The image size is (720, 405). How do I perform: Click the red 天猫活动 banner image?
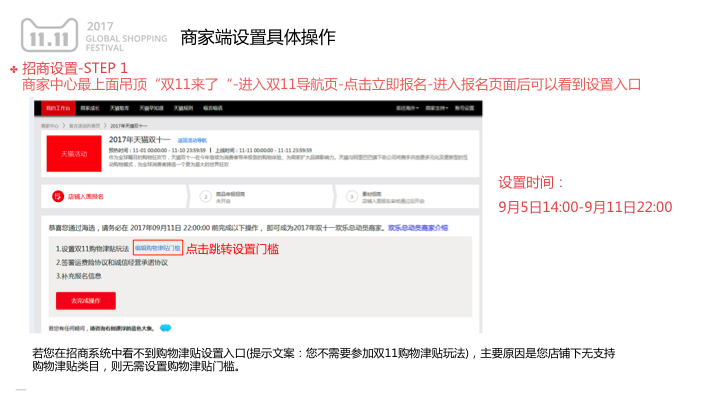[x=74, y=154]
